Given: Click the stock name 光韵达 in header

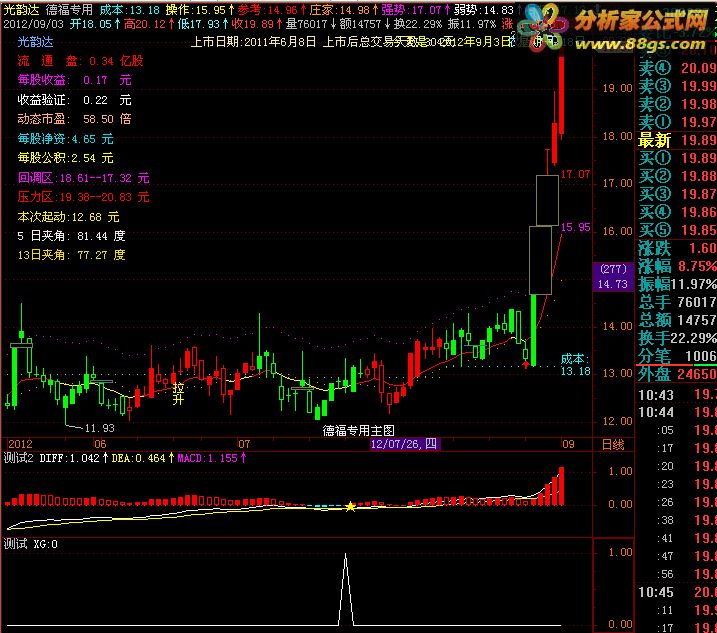Looking at the screenshot, I should pos(21,10).
